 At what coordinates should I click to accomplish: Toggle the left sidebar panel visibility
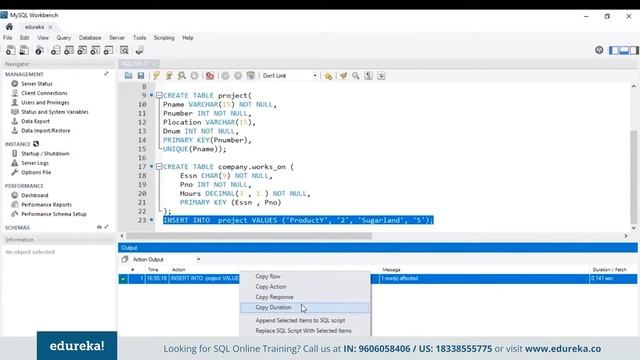[613, 50]
